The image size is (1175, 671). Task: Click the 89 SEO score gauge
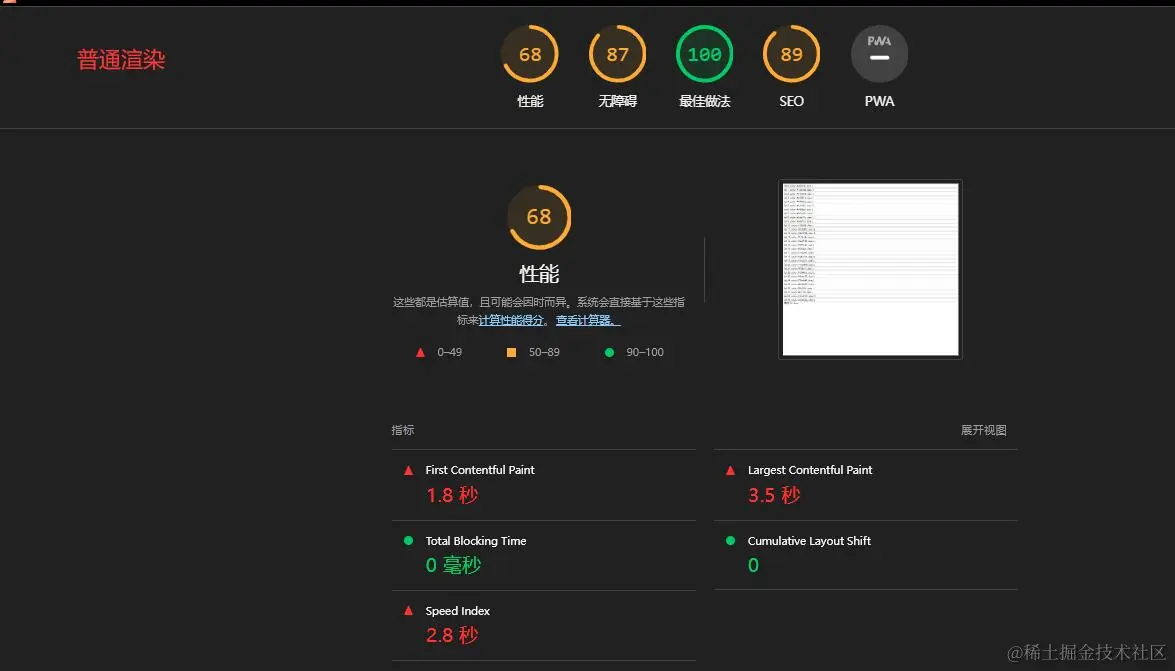click(x=791, y=54)
